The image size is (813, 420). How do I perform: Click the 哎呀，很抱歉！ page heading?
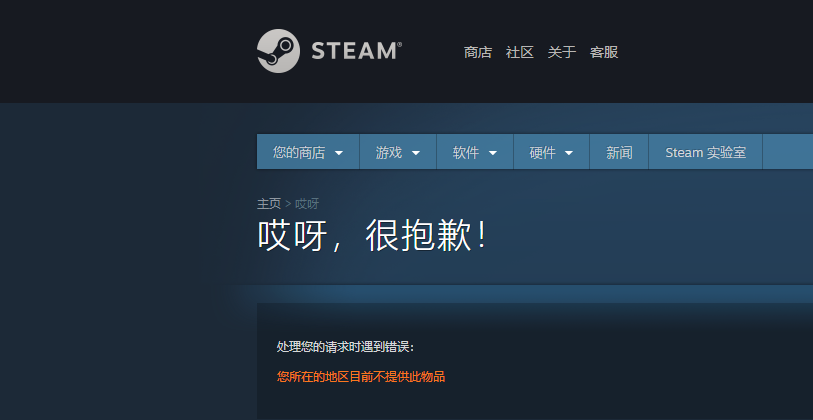pyautogui.click(x=374, y=236)
